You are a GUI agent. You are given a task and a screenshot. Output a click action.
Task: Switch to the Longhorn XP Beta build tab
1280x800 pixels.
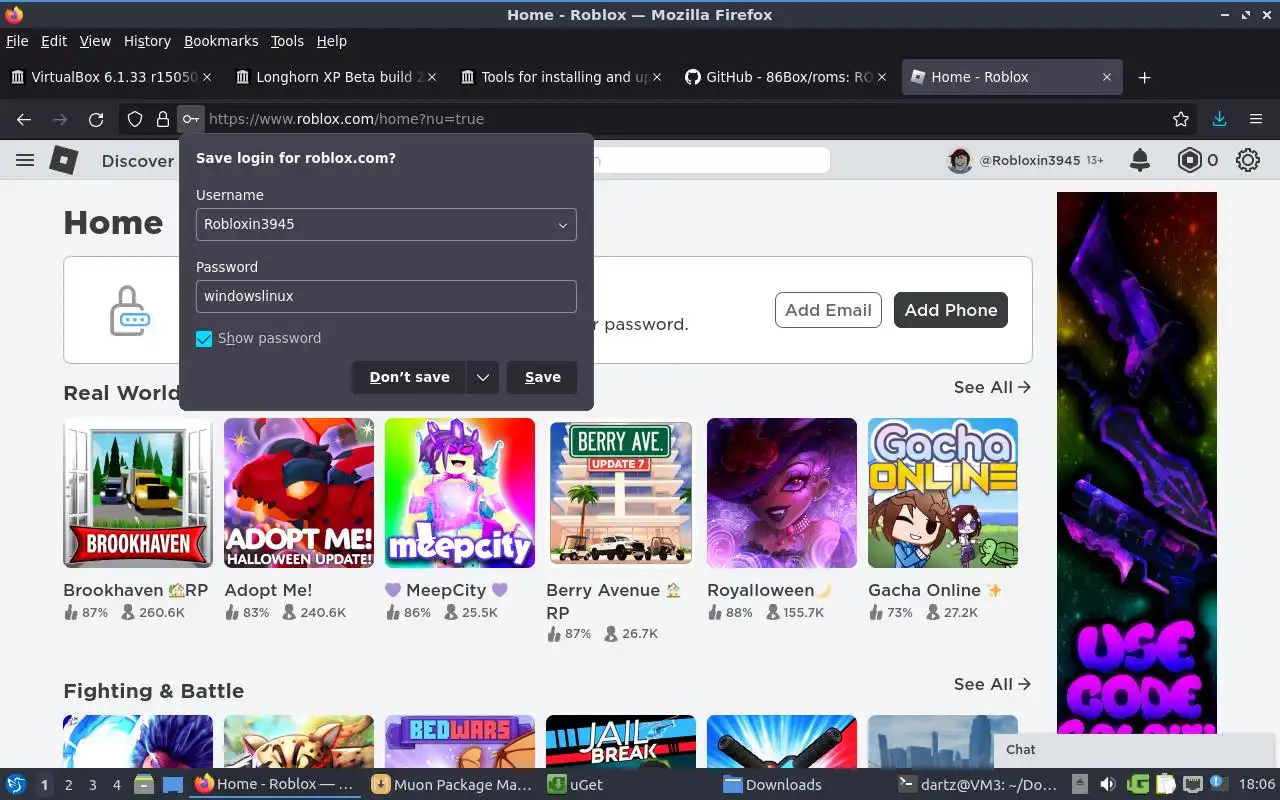pos(337,77)
